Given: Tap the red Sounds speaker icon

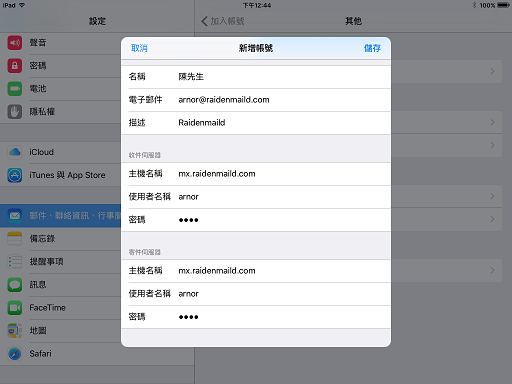Looking at the screenshot, I should pyautogui.click(x=15, y=43).
